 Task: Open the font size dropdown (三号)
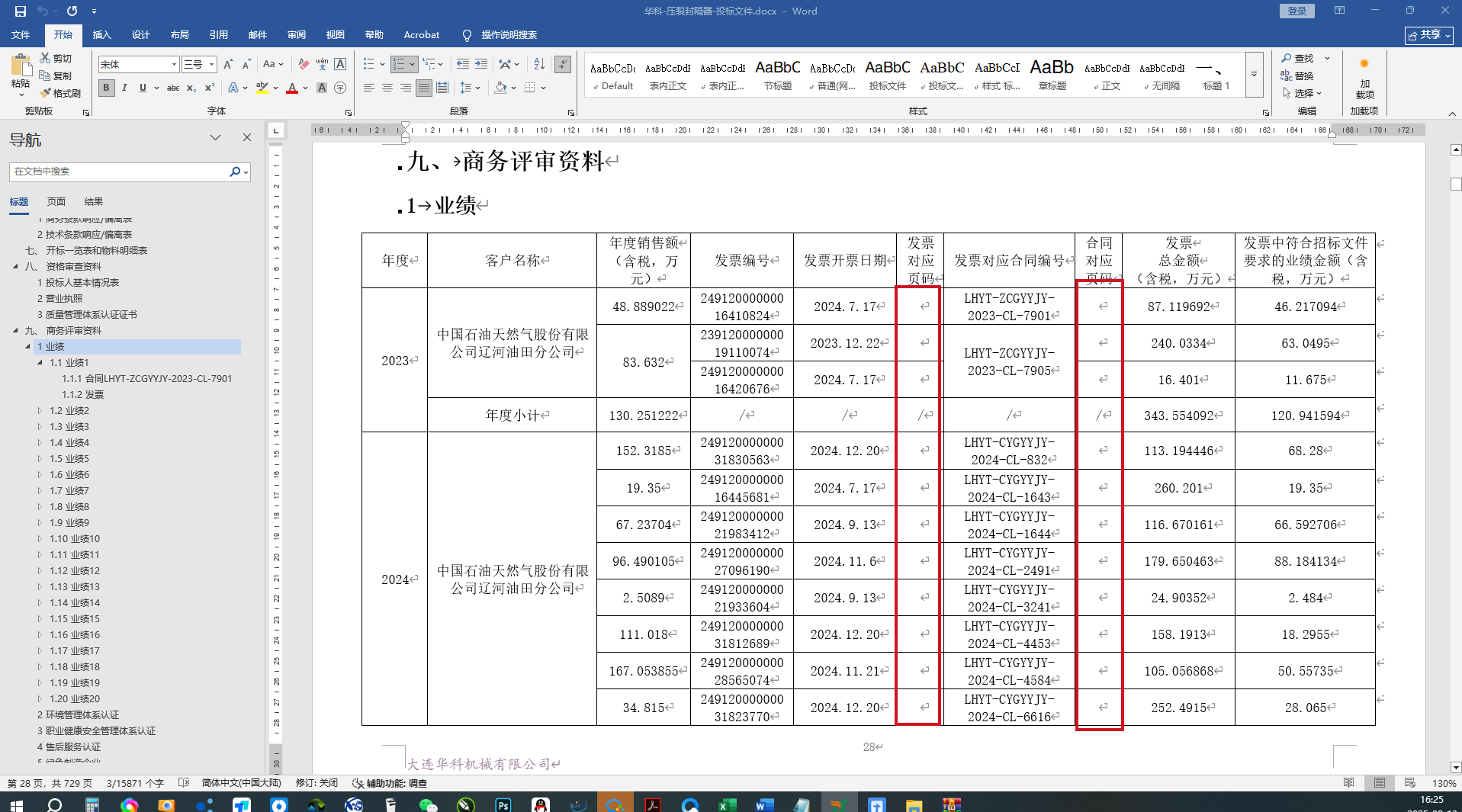click(212, 65)
